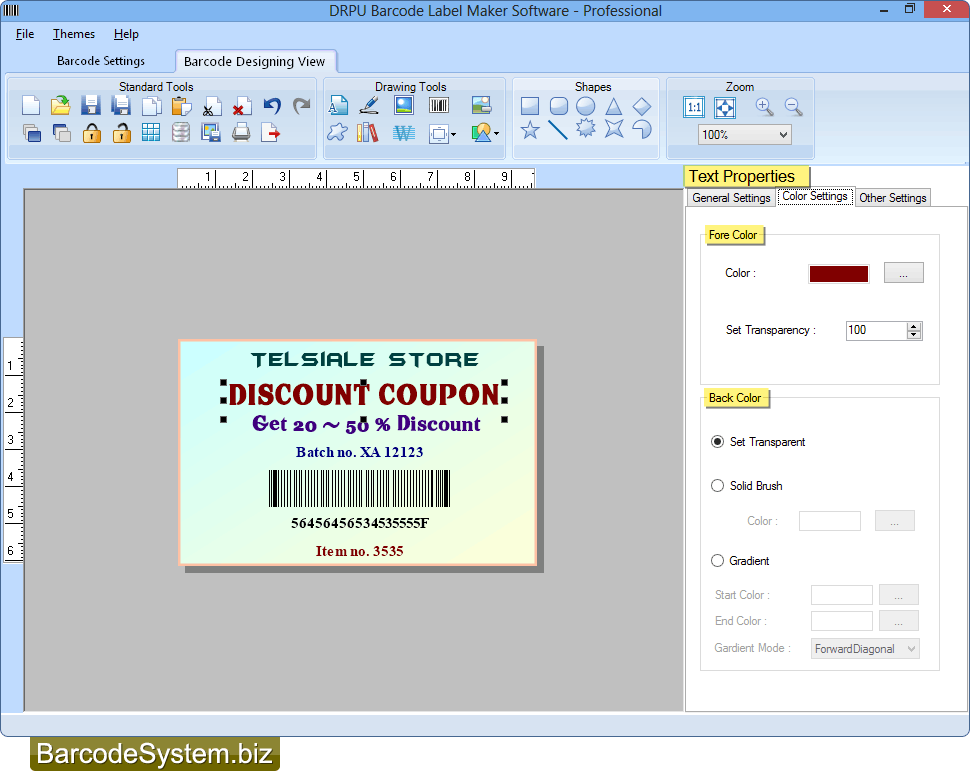Image resolution: width=970 pixels, height=771 pixels.
Task: Draw a rectangle shape
Action: click(x=530, y=106)
